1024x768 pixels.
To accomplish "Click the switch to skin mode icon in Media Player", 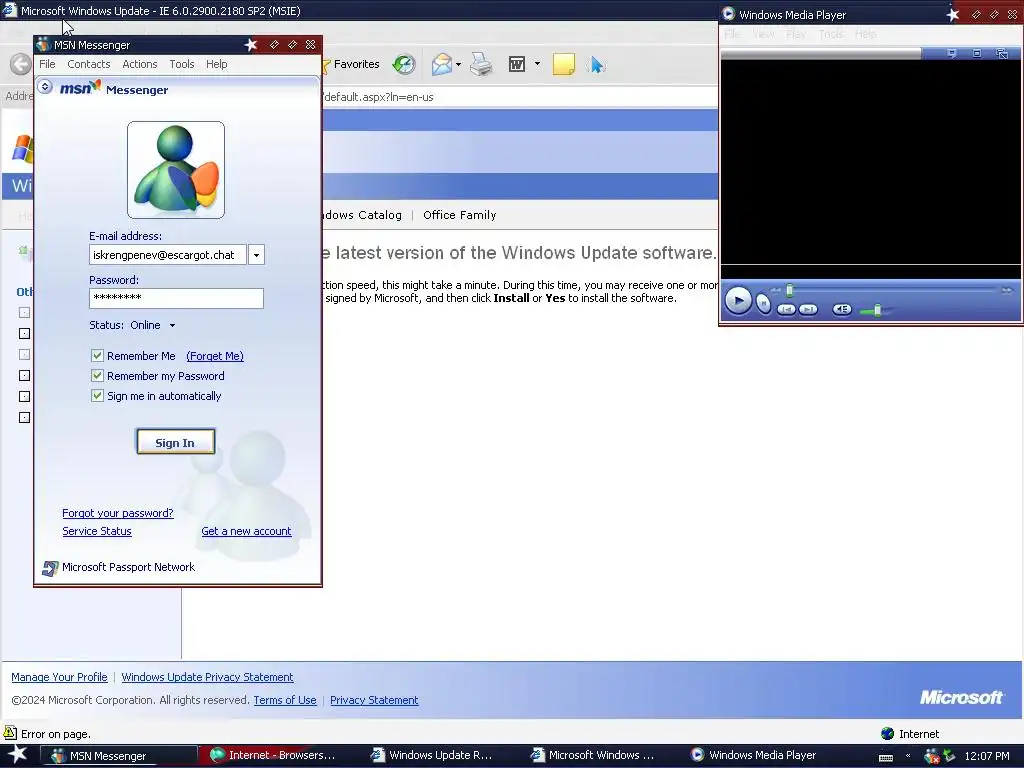I will [1002, 53].
